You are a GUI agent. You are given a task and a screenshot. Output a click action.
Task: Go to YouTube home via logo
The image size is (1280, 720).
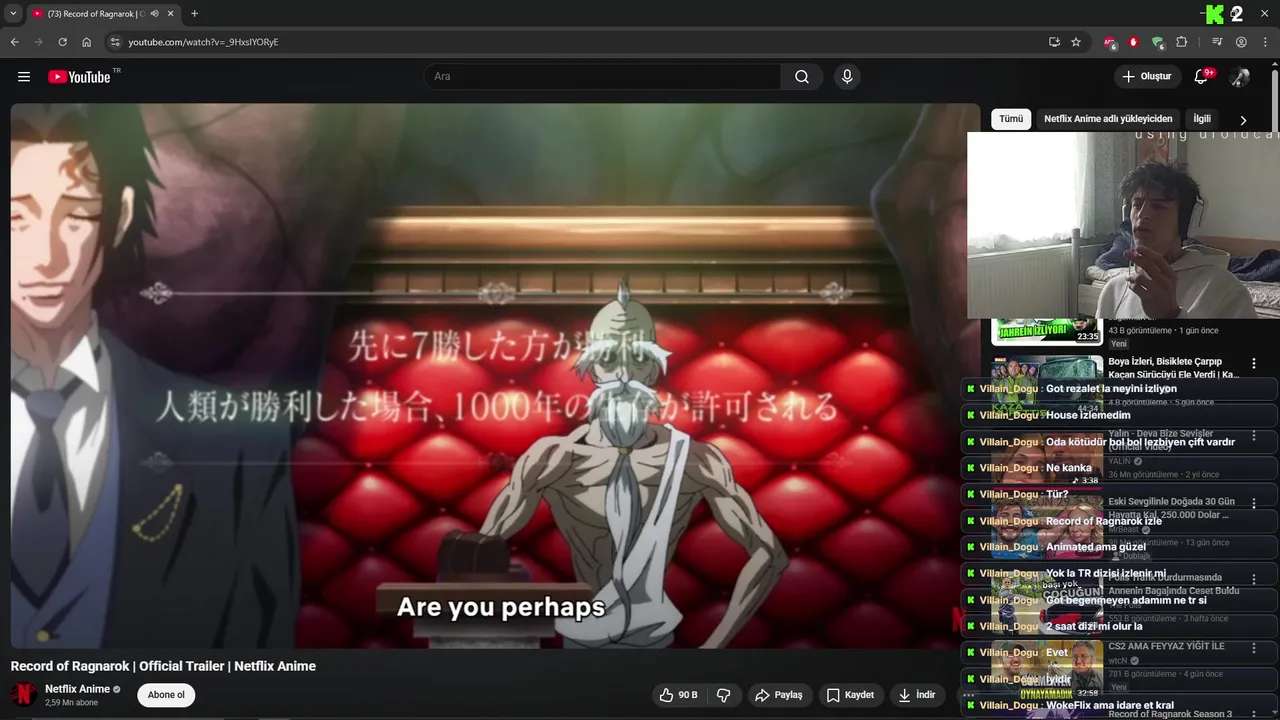(79, 77)
